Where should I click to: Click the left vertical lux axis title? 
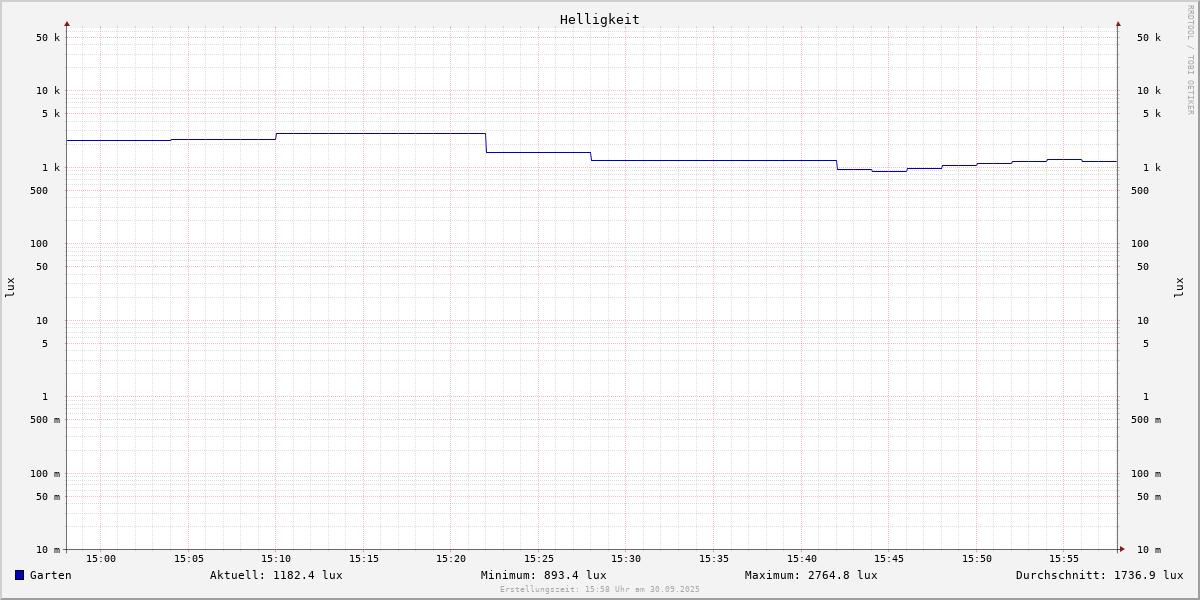coord(10,288)
